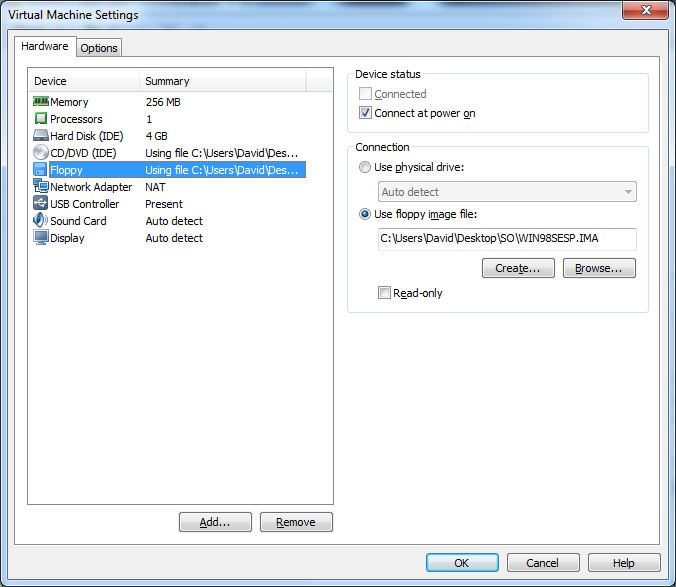Select the Sound Card speaker icon
Viewport: 676px width, 587px height.
point(41,221)
